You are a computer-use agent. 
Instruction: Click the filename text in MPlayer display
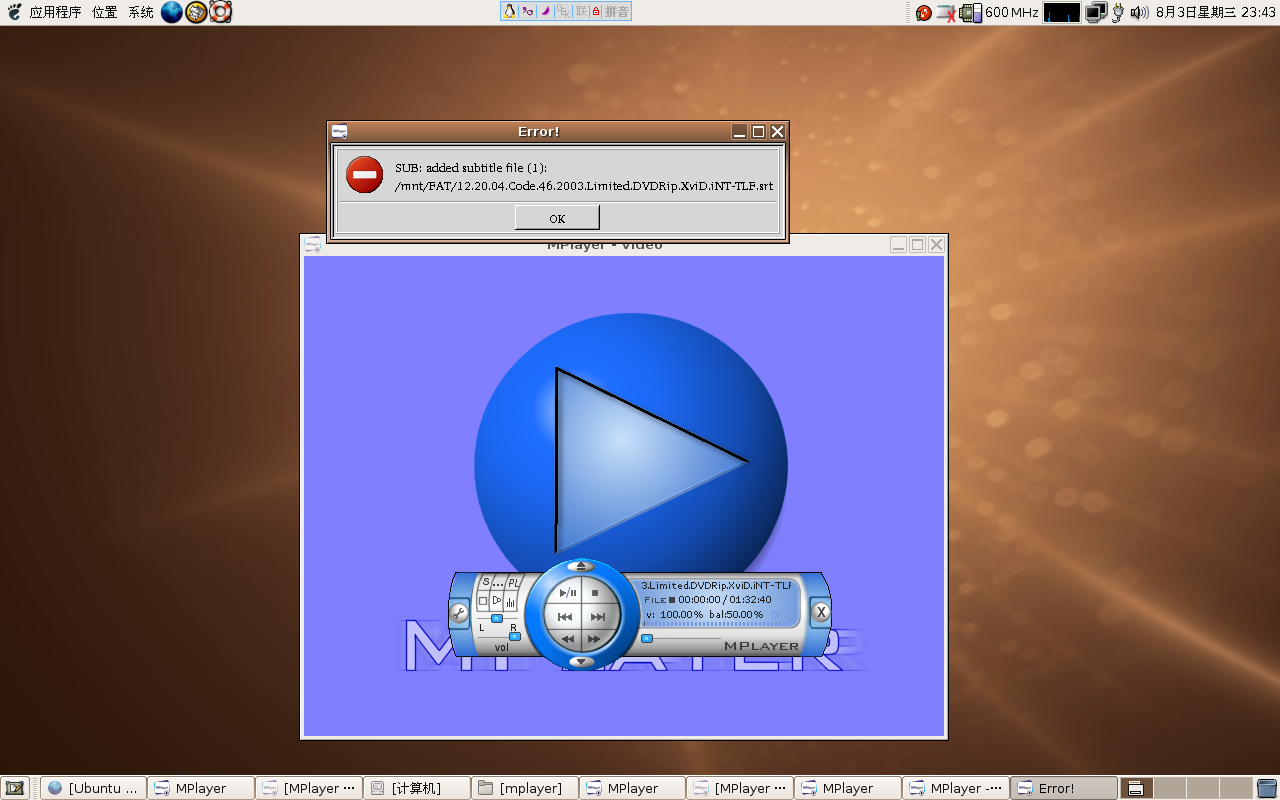tap(716, 585)
